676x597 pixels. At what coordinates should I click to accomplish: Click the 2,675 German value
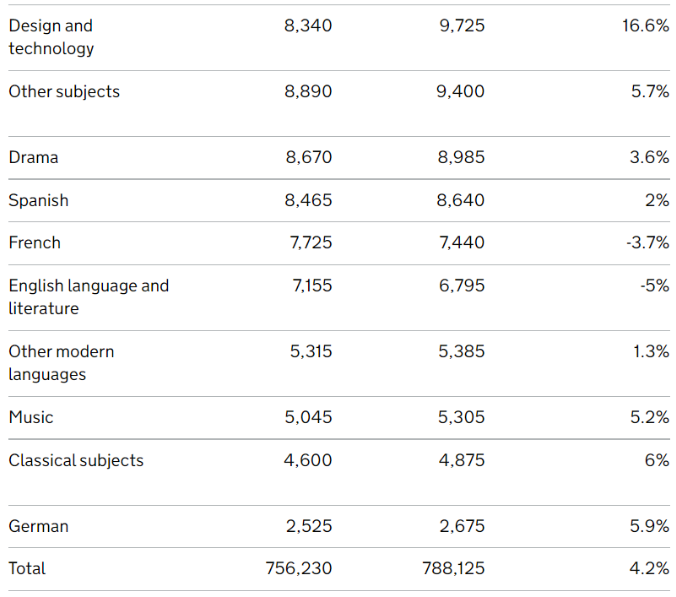[x=461, y=527]
